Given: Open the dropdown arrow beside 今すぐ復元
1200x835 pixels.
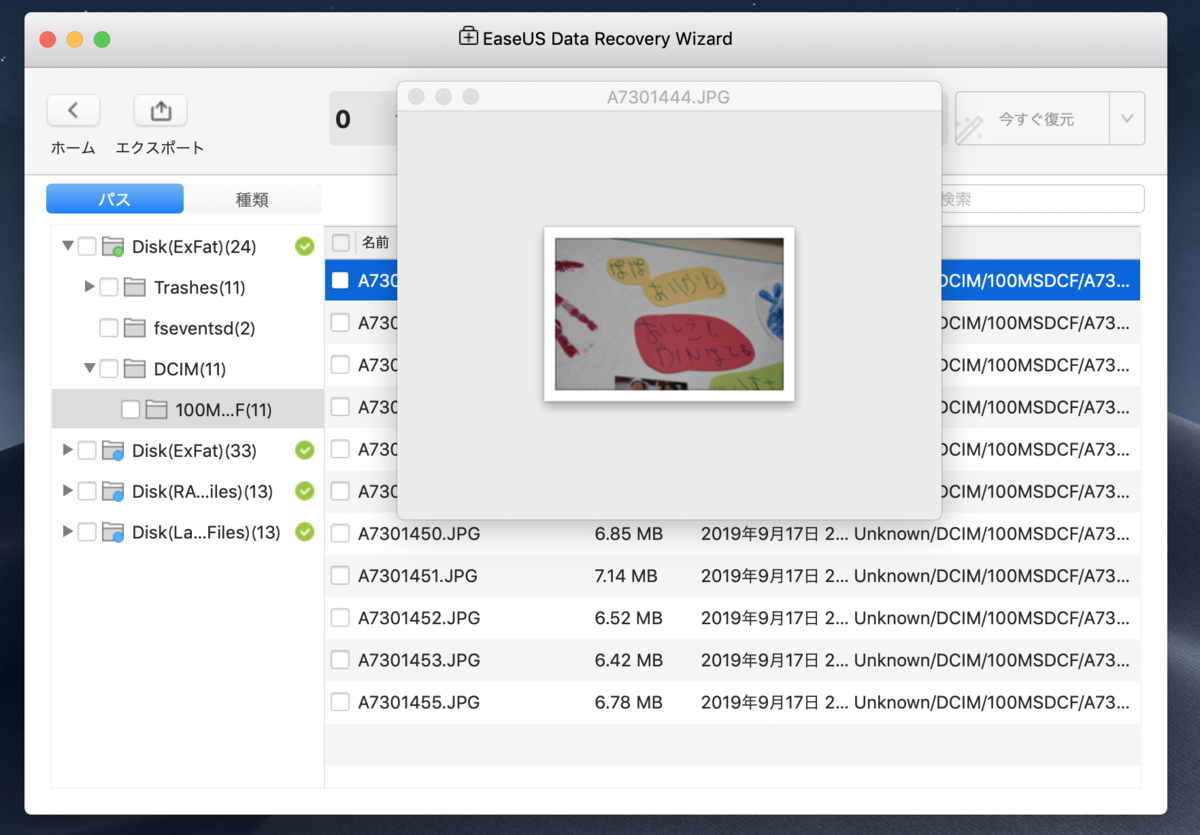Looking at the screenshot, I should (x=1127, y=119).
